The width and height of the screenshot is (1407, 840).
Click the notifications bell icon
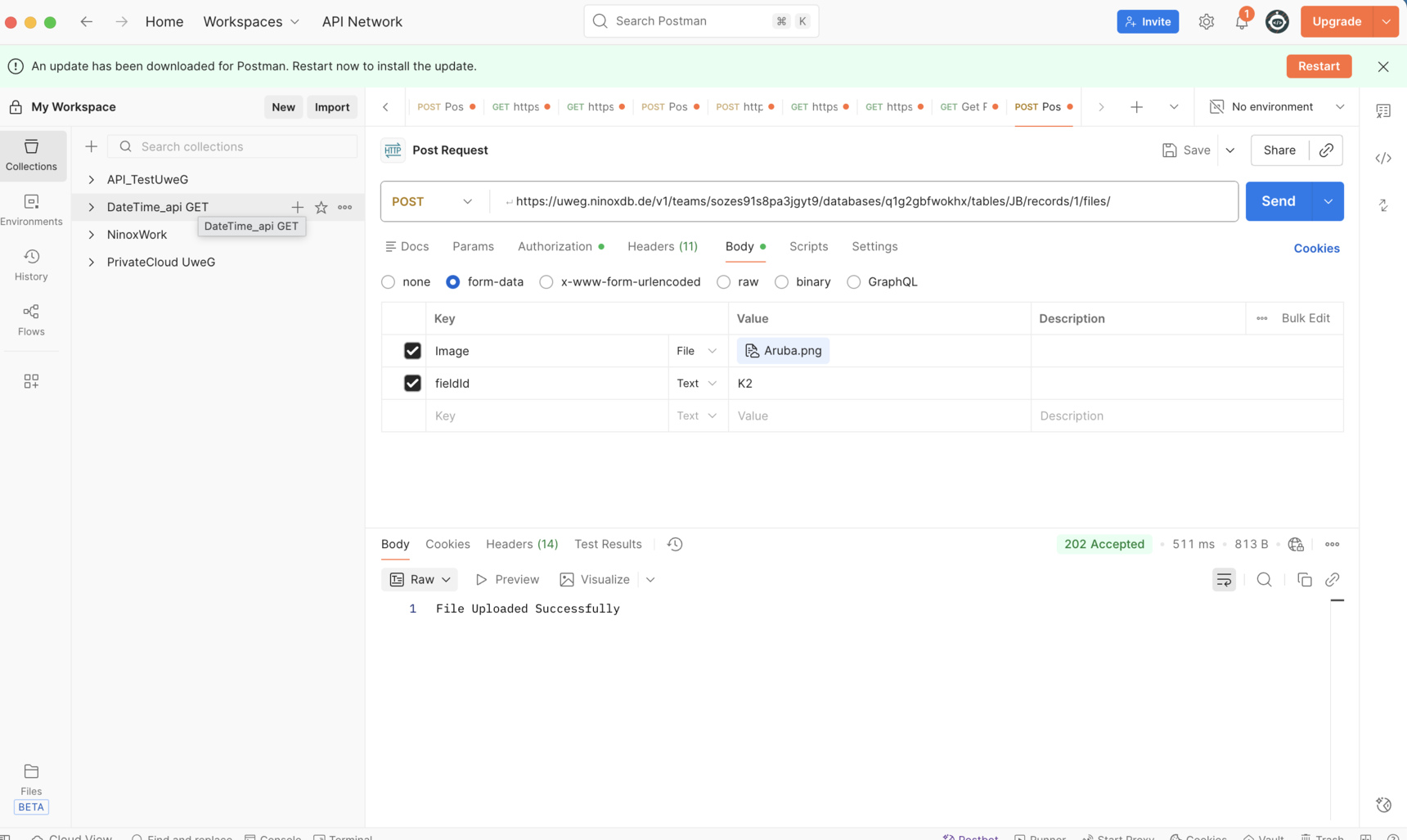[1241, 22]
